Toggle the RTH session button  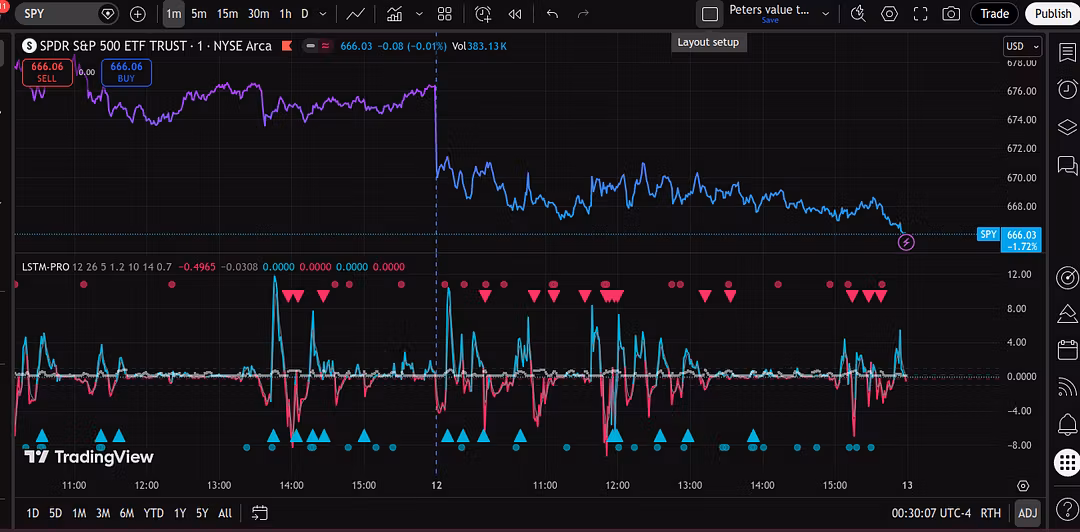pyautogui.click(x=990, y=513)
